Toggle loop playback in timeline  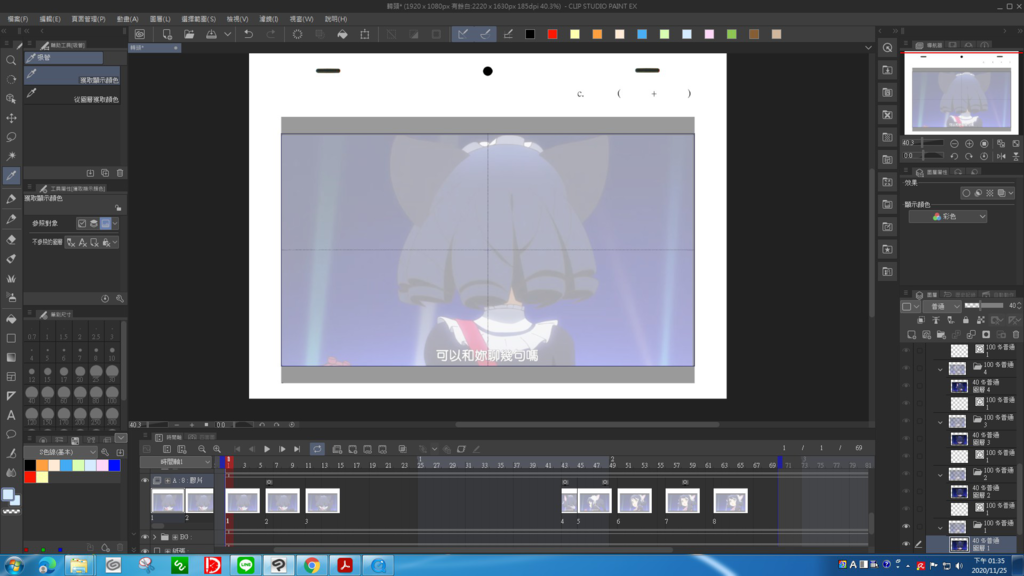[317, 449]
